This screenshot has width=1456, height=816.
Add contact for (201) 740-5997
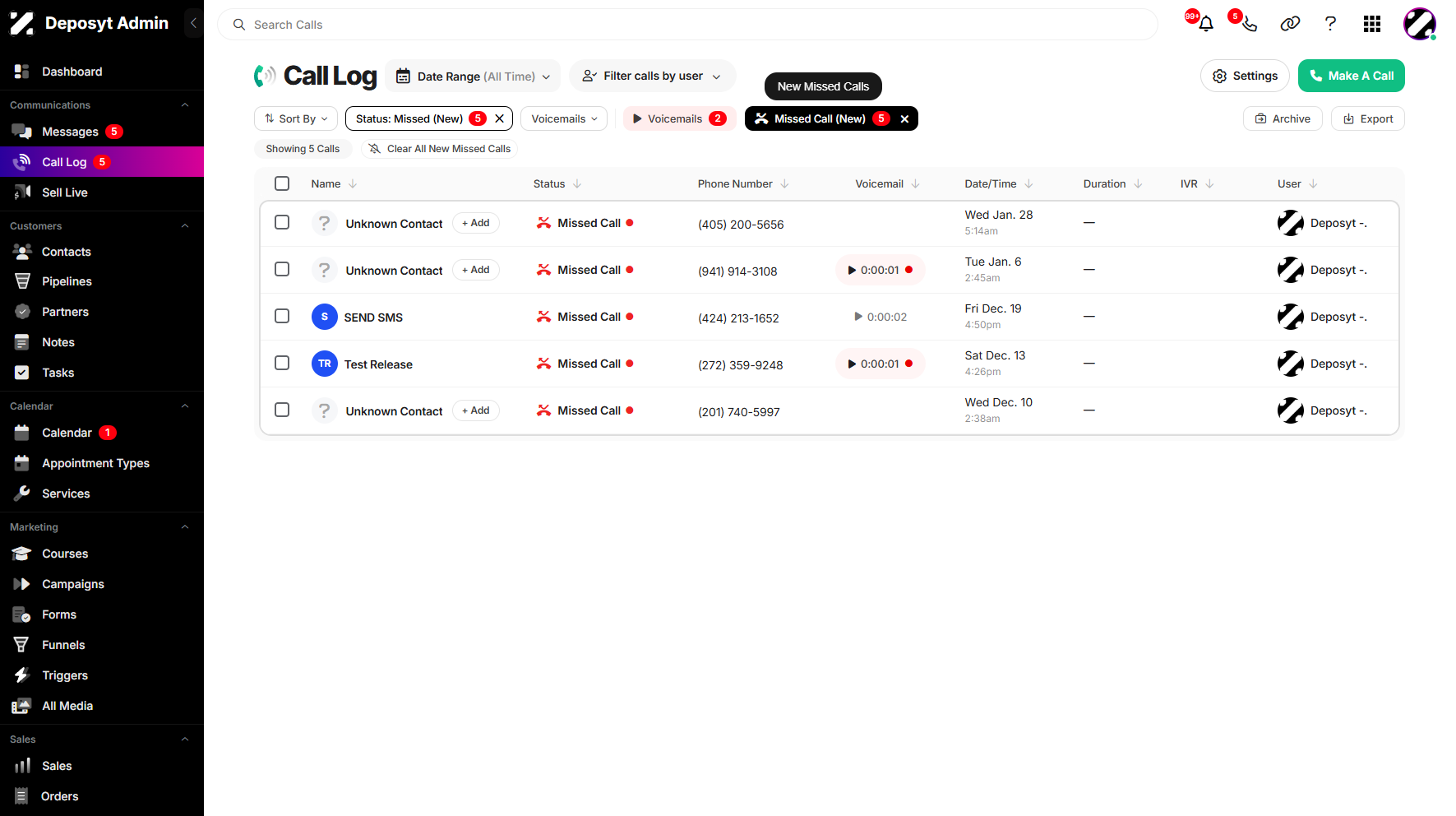coord(476,410)
